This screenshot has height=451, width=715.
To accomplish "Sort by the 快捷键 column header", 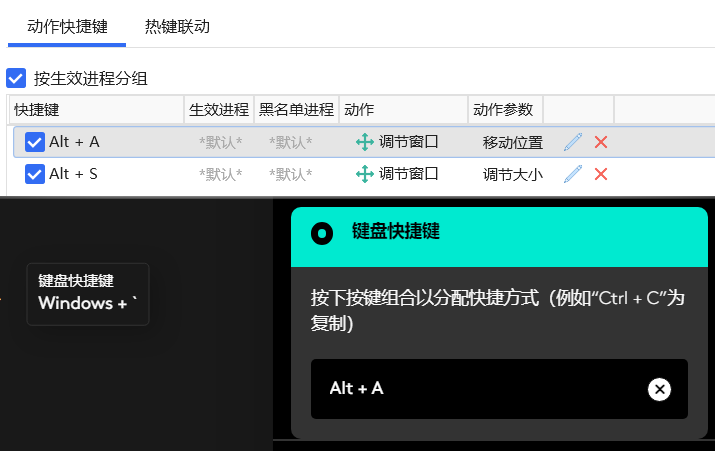I will coord(96,109).
